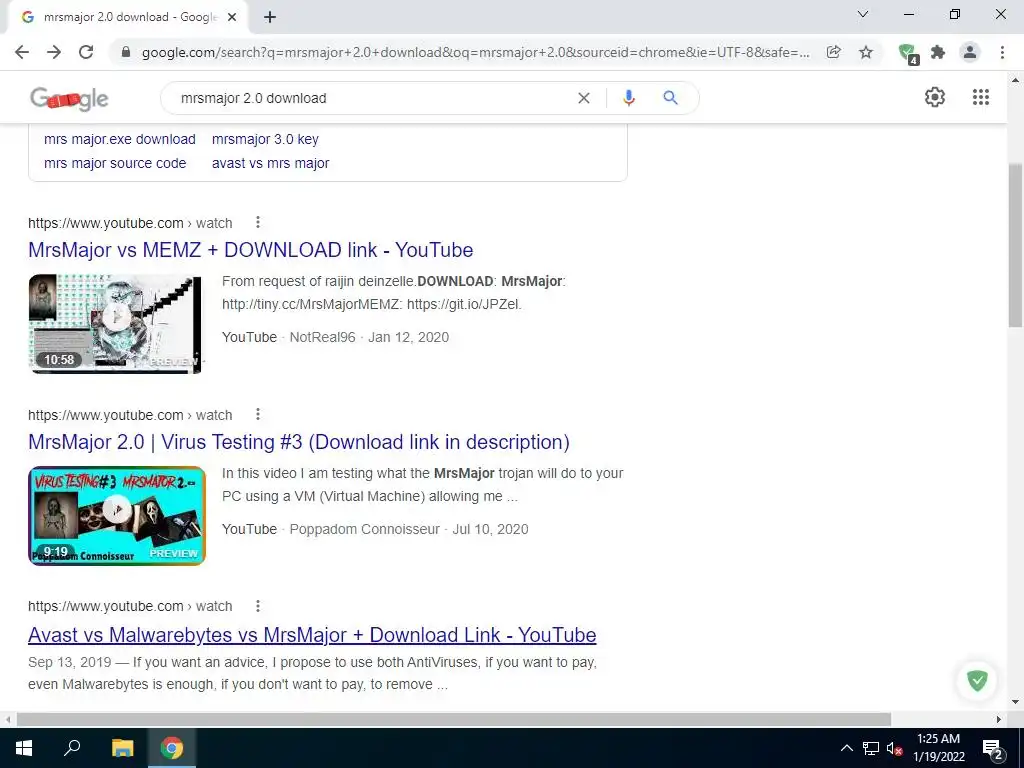Open the muted volume icon
The height and width of the screenshot is (768, 1024).
tap(895, 748)
